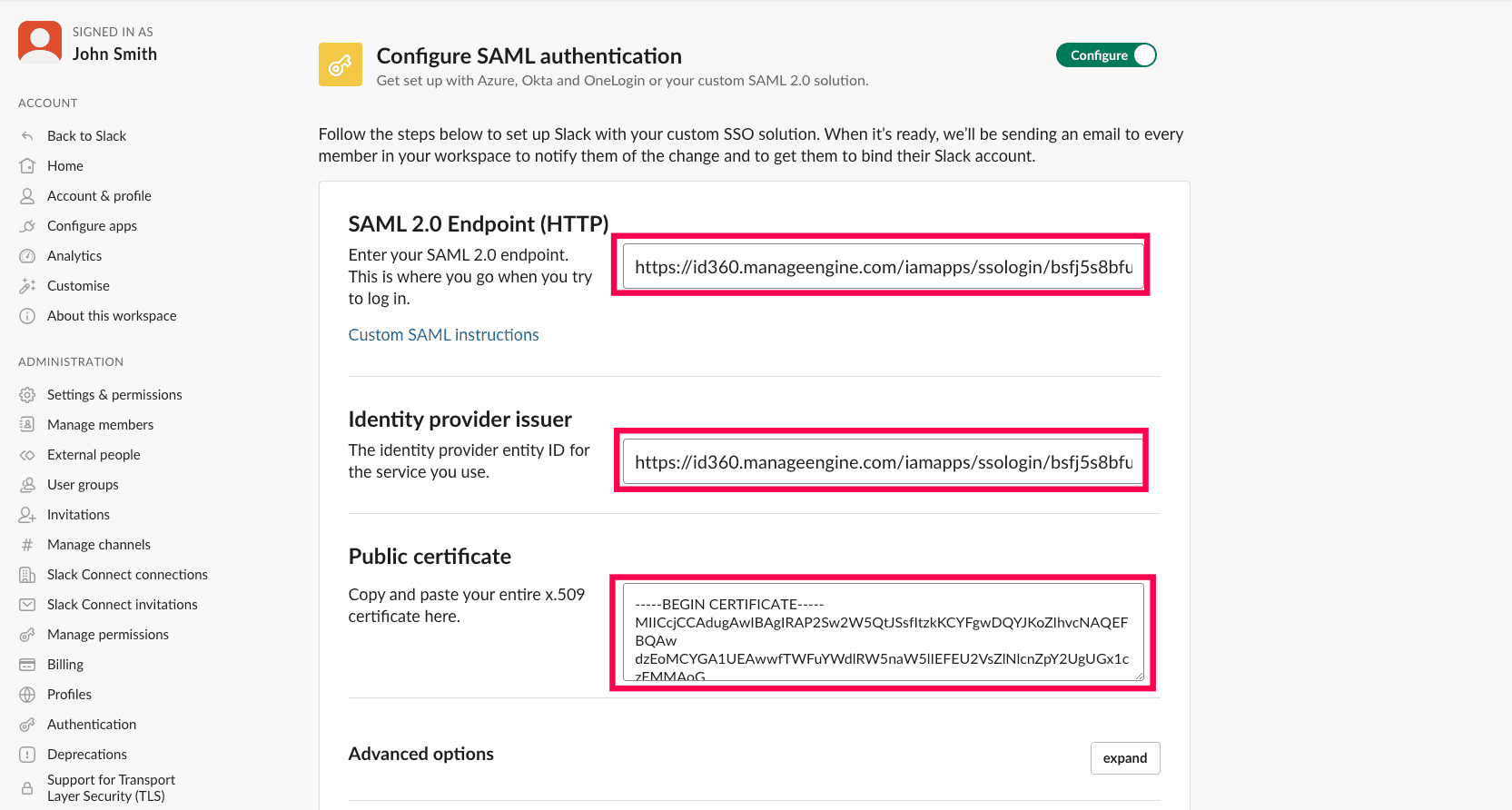Select the Authentication link icon
Screen dimensions: 1512x810
tap(28, 724)
